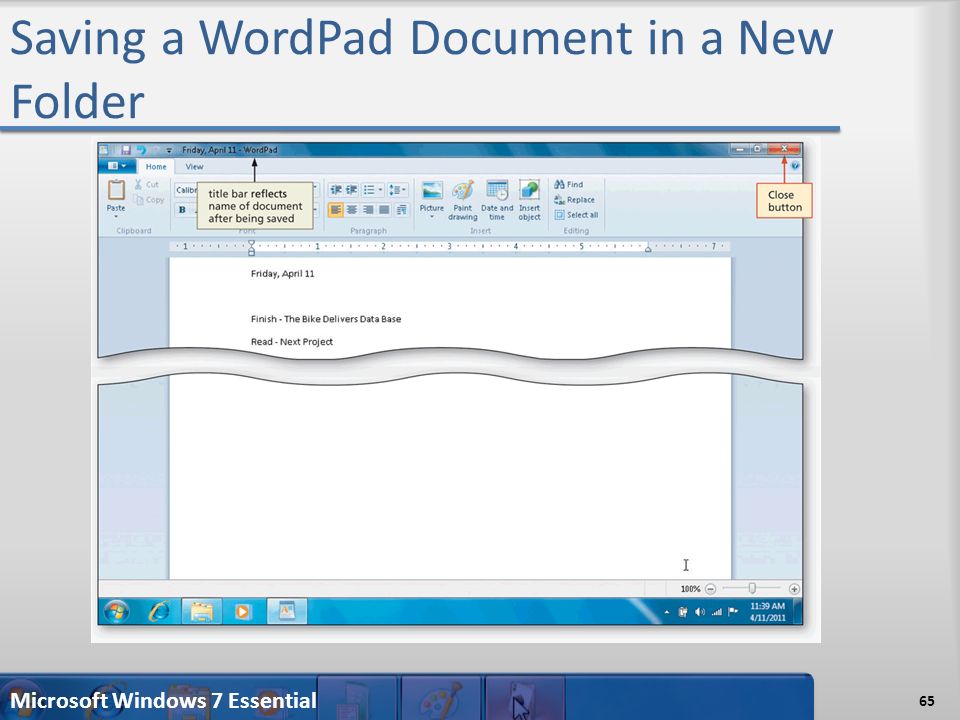The image size is (960, 720).
Task: Click the Copy command in Clipboard group
Action: click(x=149, y=200)
